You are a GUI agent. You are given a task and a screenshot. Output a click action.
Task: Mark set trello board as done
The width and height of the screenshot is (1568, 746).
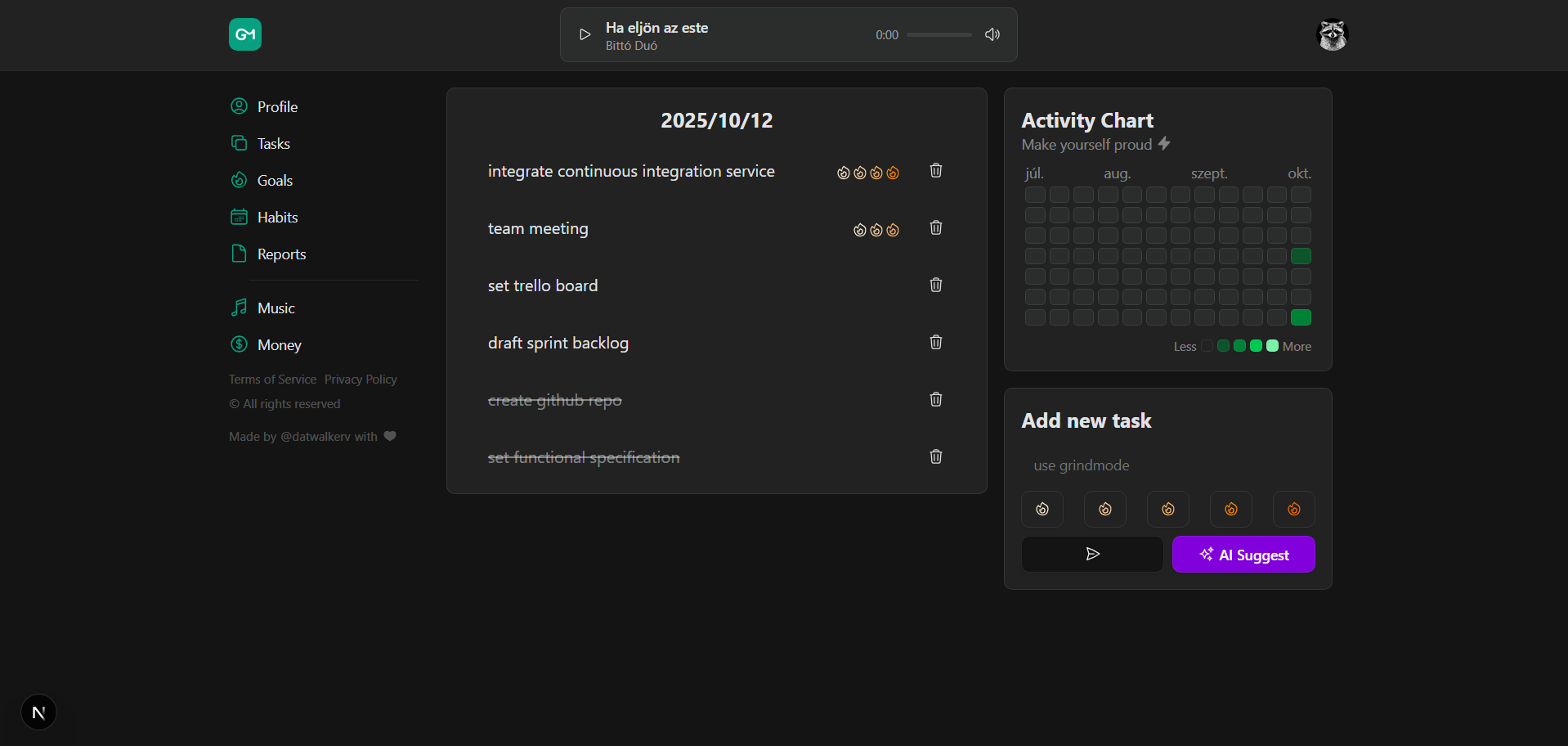coord(543,286)
